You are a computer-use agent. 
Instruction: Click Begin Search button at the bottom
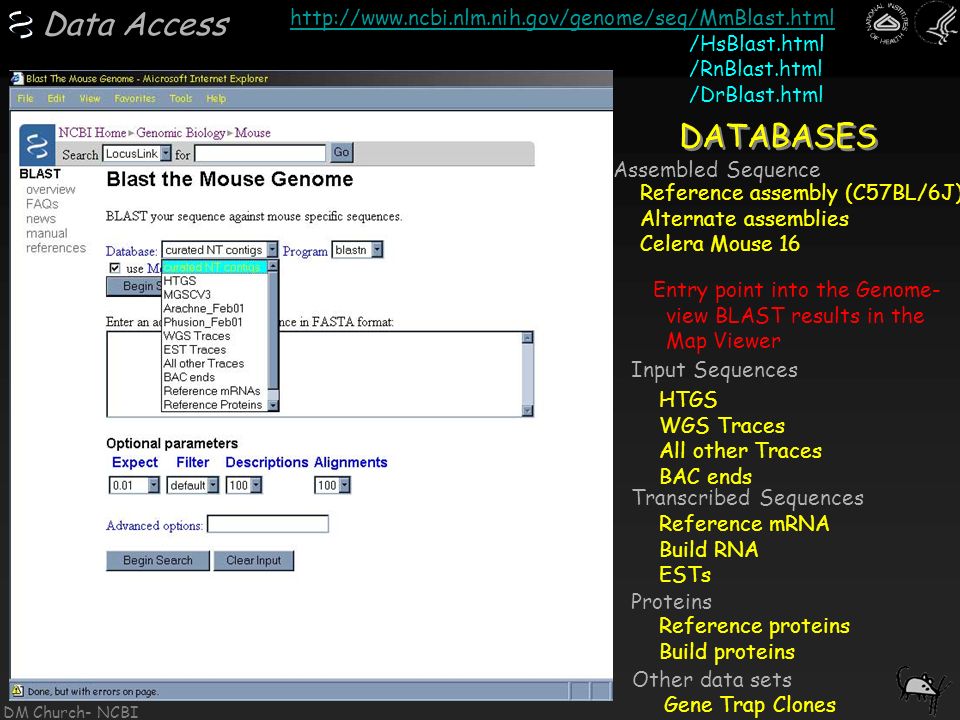pos(158,560)
